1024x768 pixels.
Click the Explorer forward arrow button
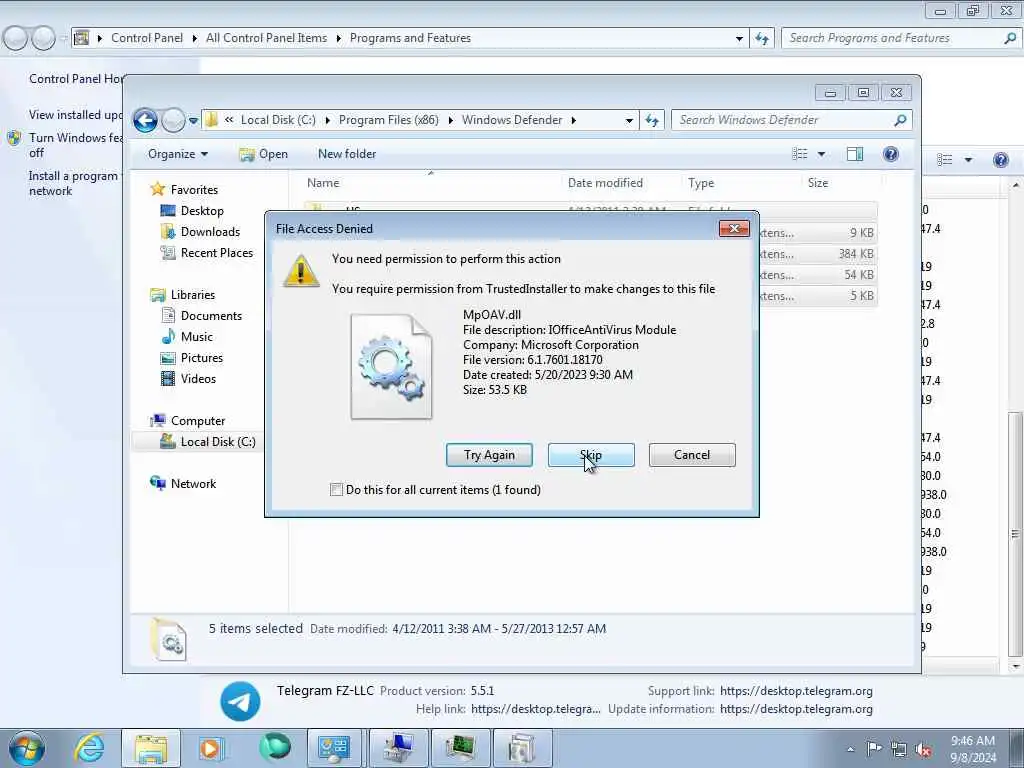pyautogui.click(x=173, y=120)
